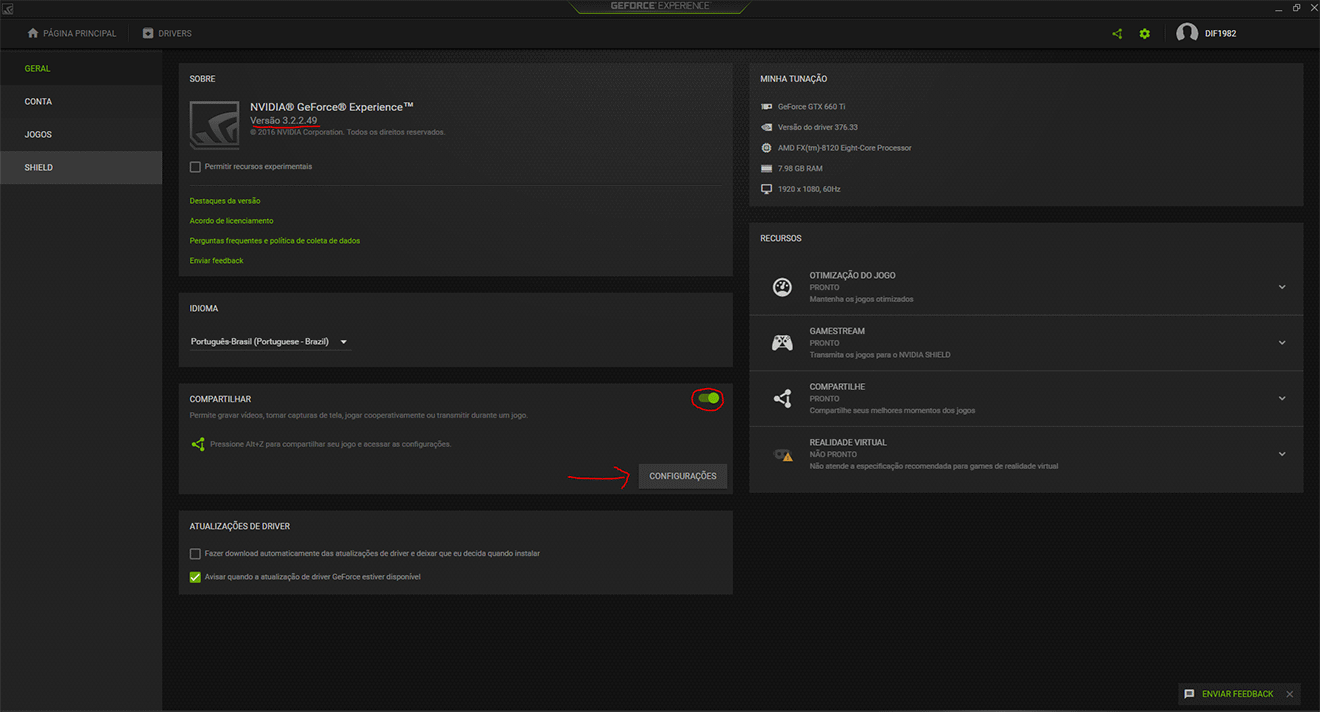Viewport: 1320px width, 712px height.
Task: Select Geral in the sidebar
Action: (x=81, y=68)
